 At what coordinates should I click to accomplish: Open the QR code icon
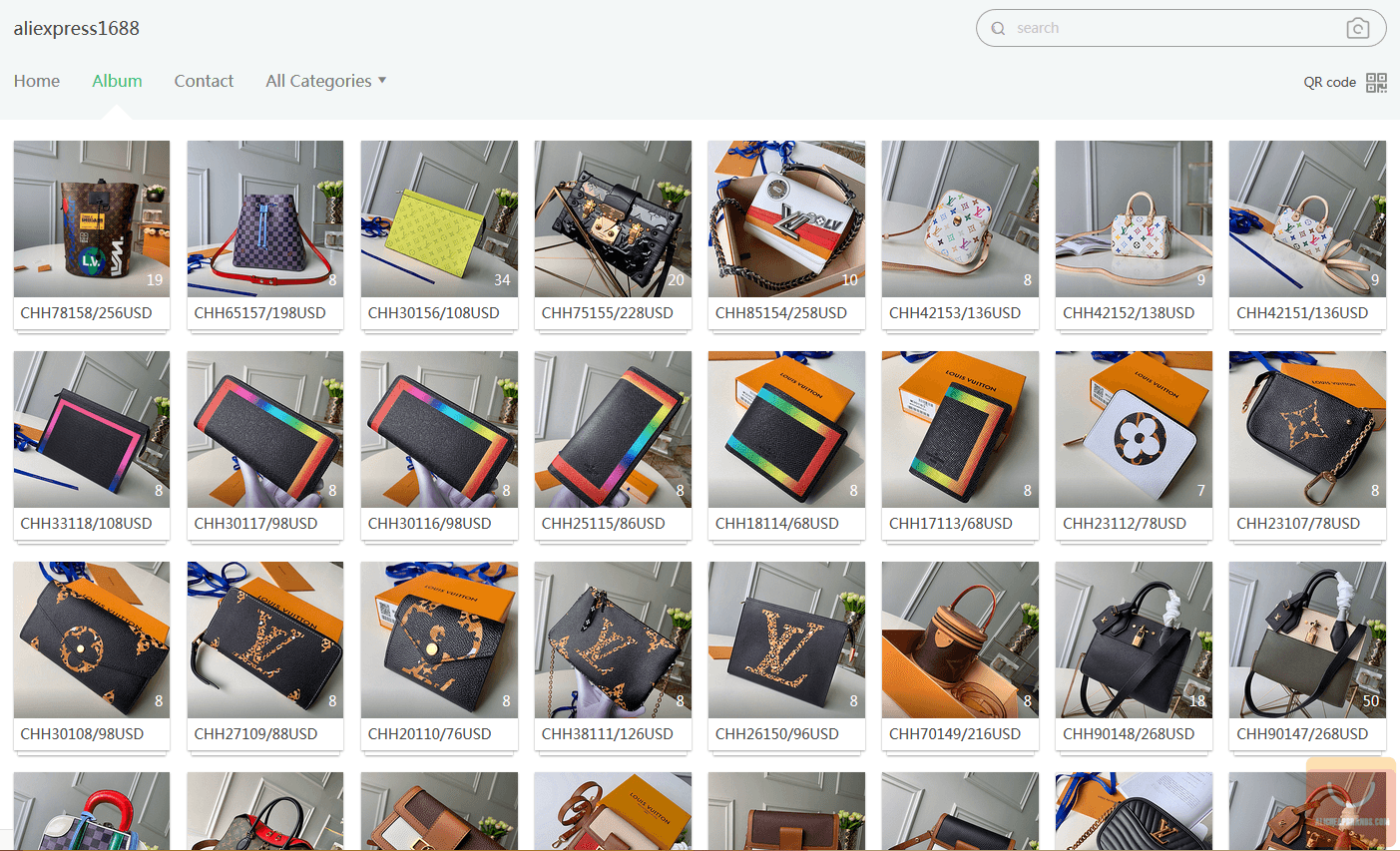pos(1376,82)
